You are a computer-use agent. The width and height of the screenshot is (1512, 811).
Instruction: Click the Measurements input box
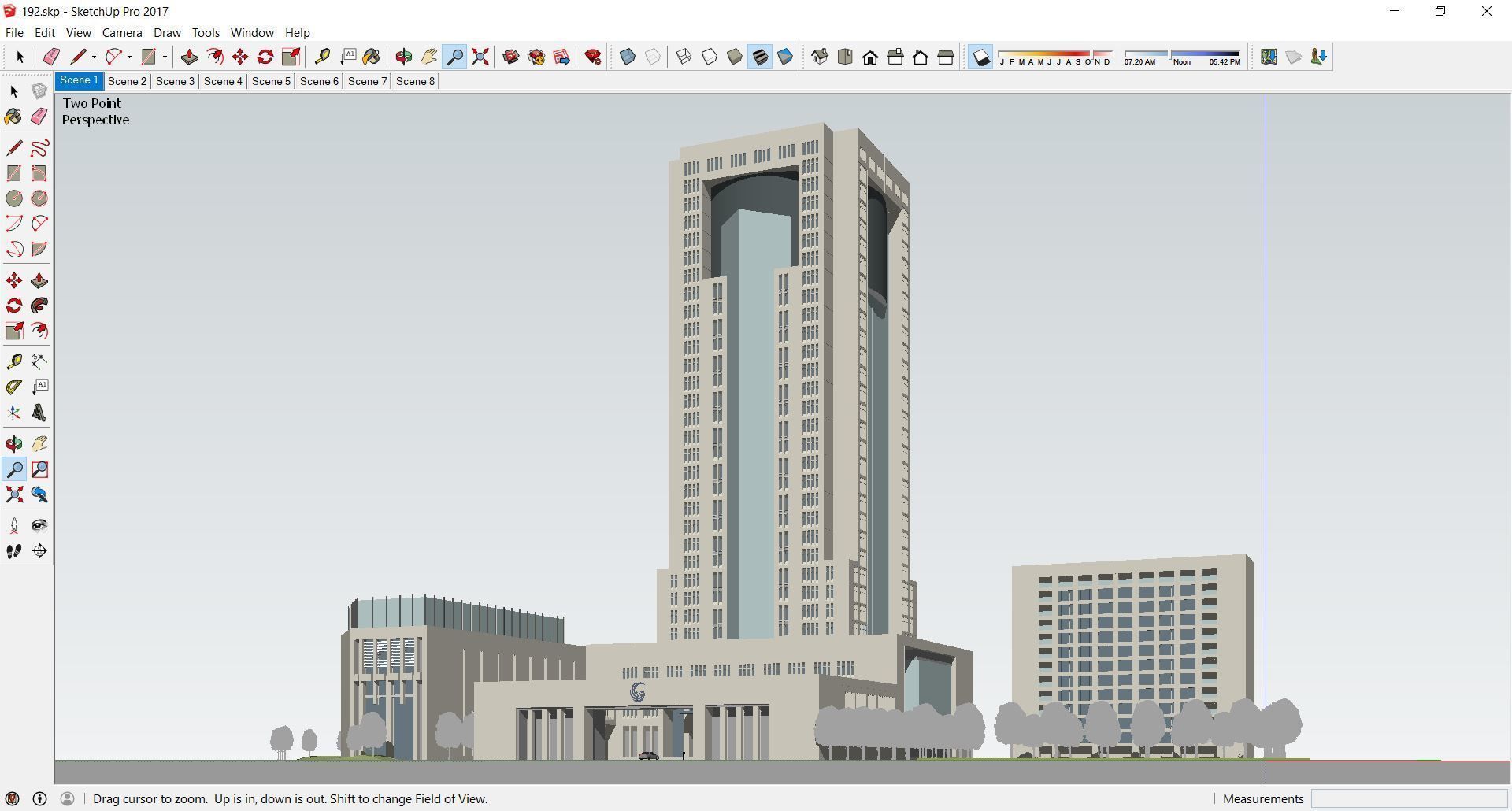1408,798
